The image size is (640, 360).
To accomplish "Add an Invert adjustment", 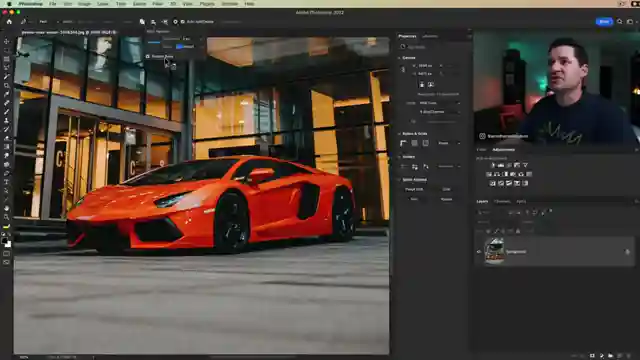I will [x=493, y=183].
